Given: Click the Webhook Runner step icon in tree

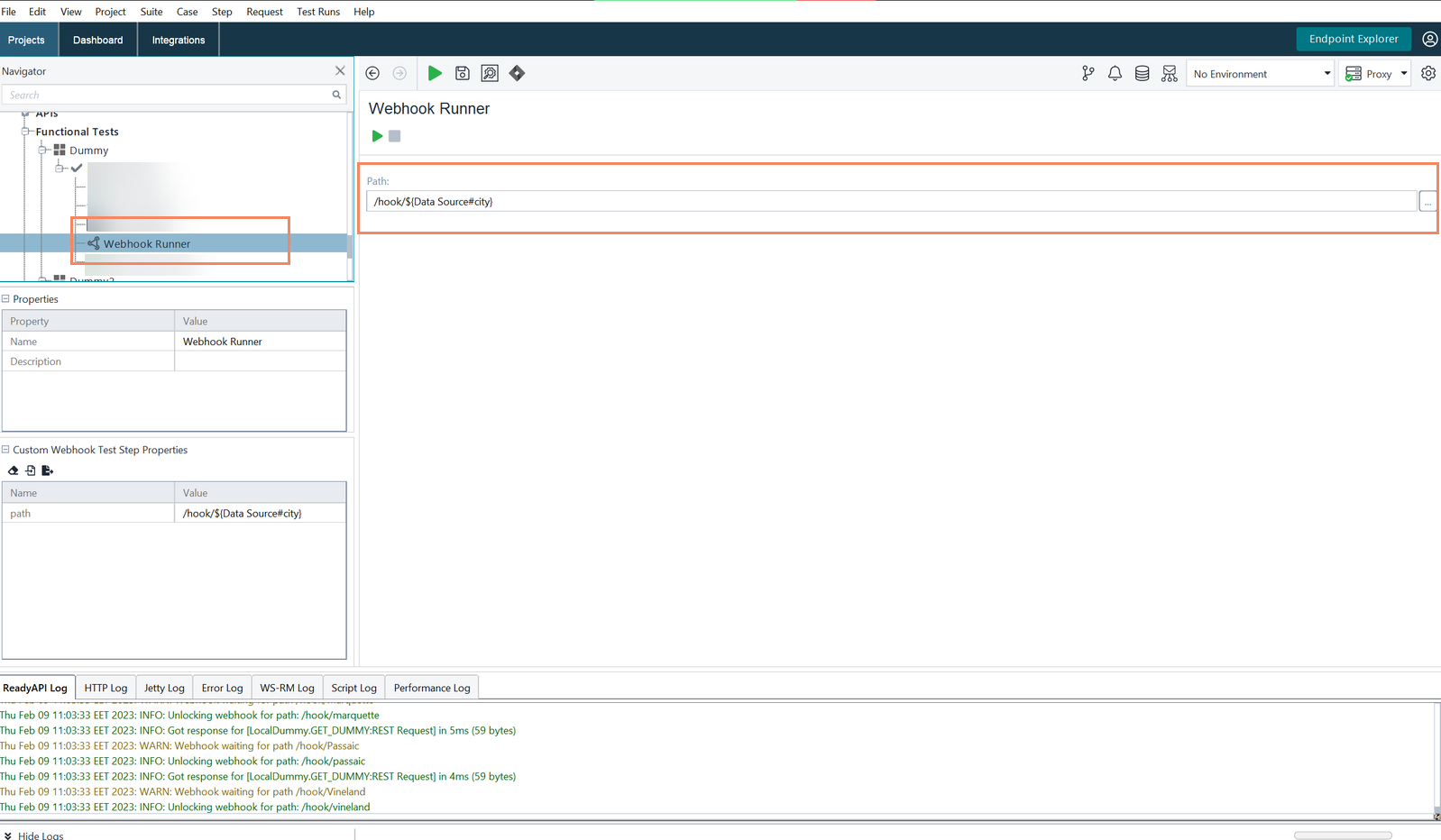Looking at the screenshot, I should coord(94,243).
